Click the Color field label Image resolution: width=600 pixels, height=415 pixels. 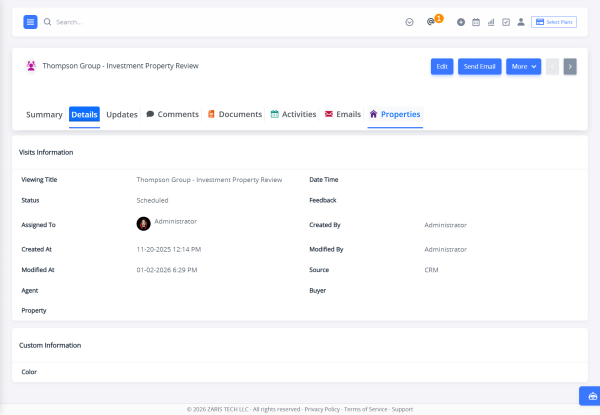click(x=29, y=372)
